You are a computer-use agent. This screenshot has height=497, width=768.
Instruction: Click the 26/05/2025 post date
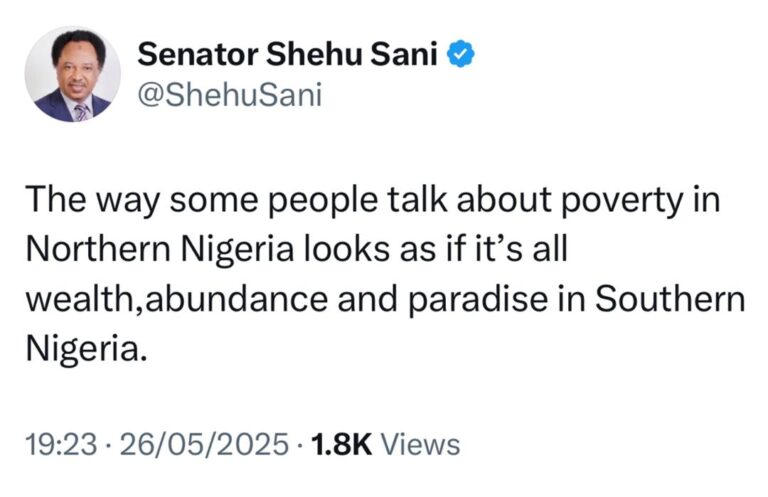[x=203, y=444]
